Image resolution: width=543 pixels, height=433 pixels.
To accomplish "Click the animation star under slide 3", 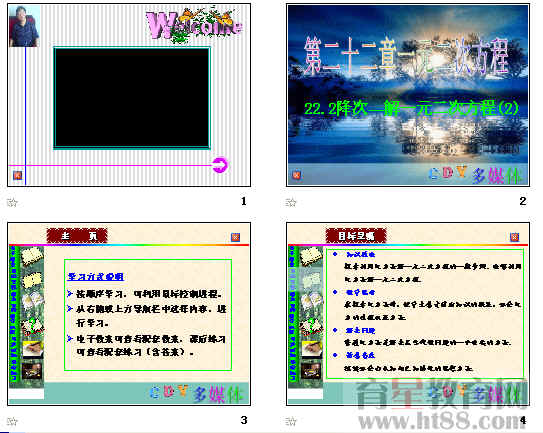I will coord(12,422).
